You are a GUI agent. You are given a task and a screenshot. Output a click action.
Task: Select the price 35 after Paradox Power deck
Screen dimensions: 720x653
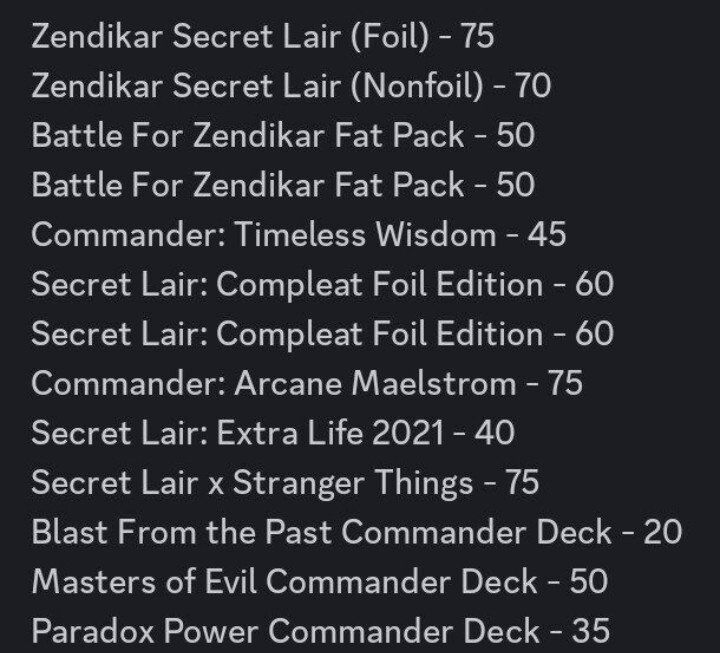click(x=590, y=631)
